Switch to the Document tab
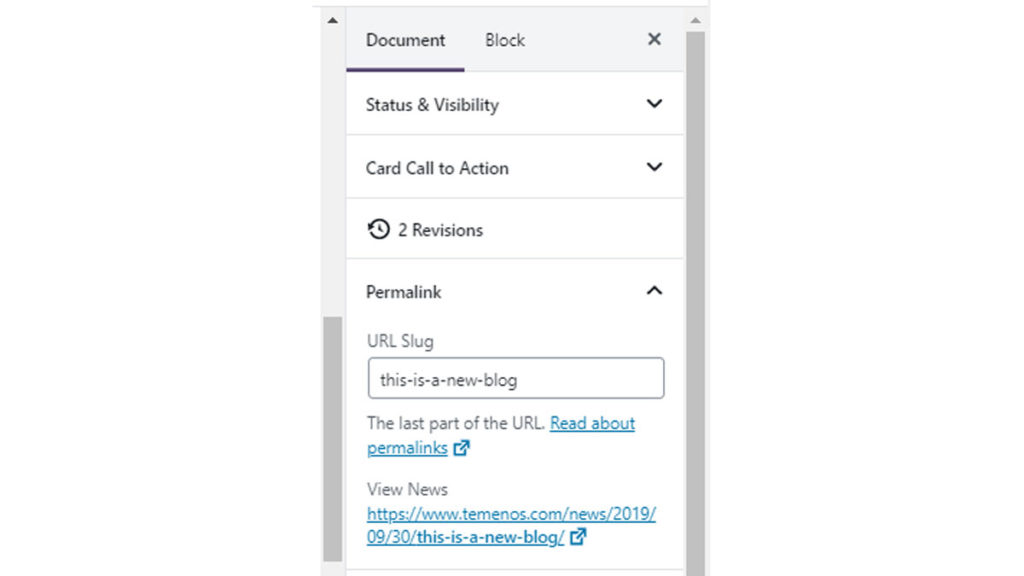The height and width of the screenshot is (576, 1024). [405, 41]
